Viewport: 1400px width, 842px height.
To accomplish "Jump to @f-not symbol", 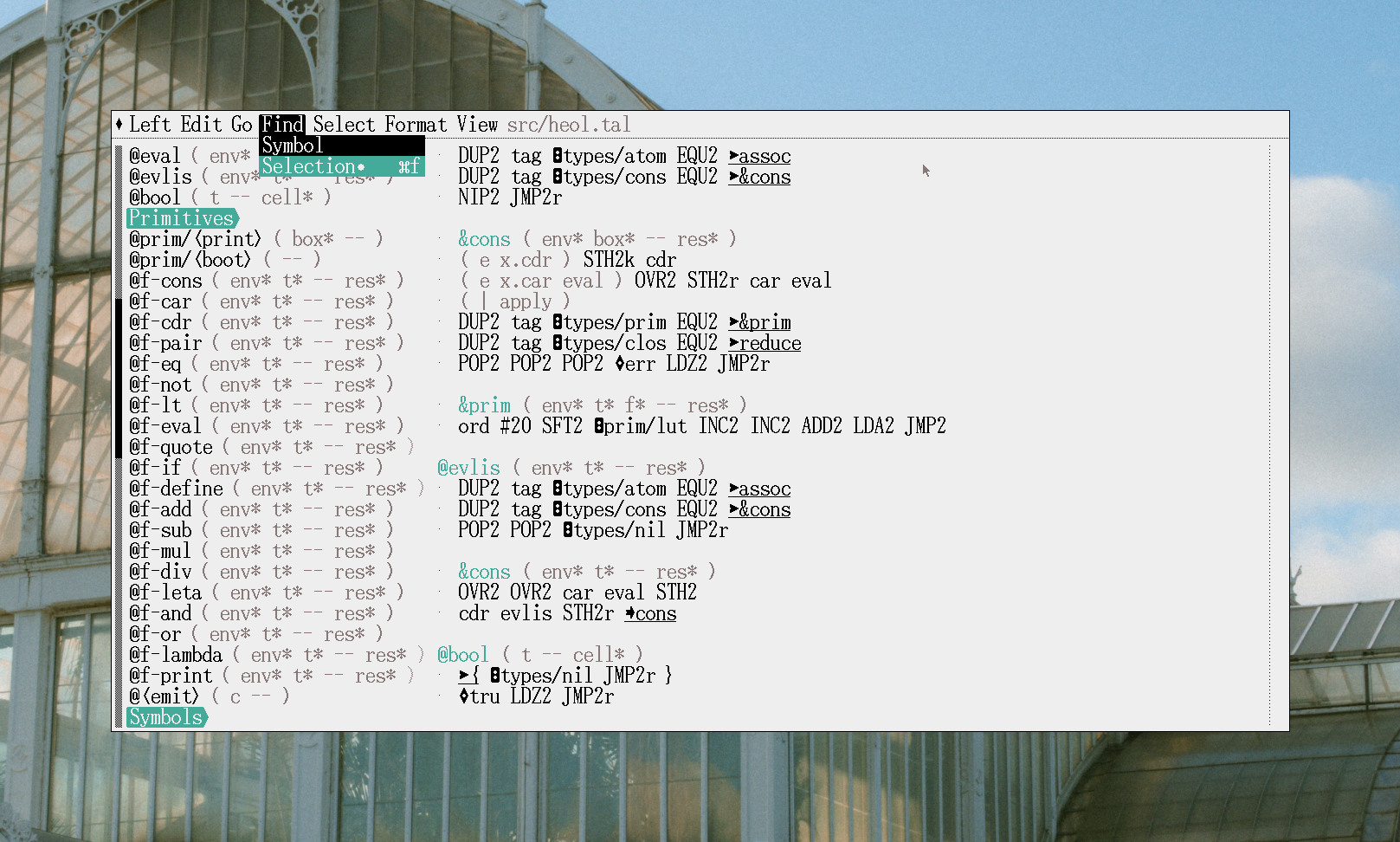I will pyautogui.click(x=160, y=385).
